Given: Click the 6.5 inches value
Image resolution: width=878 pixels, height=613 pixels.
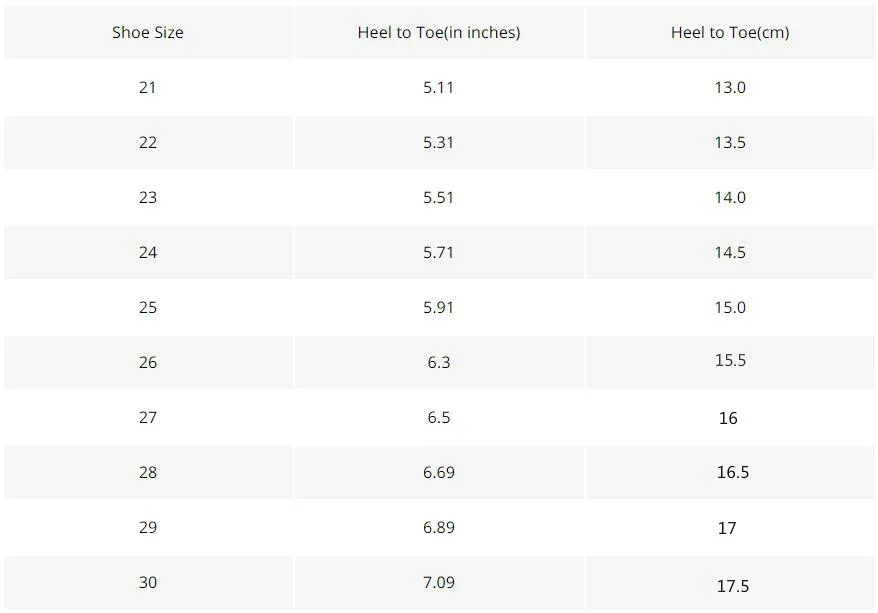Looking at the screenshot, I should pyautogui.click(x=439, y=417).
